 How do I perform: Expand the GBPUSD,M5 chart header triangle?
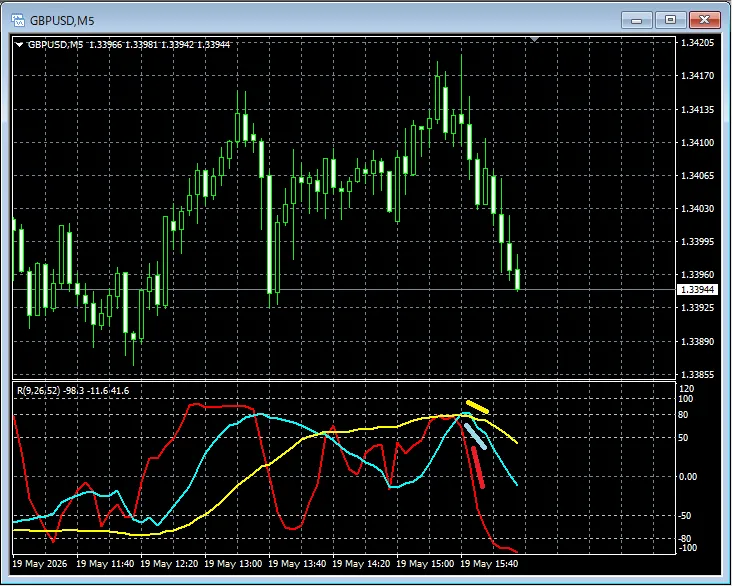pos(19,45)
